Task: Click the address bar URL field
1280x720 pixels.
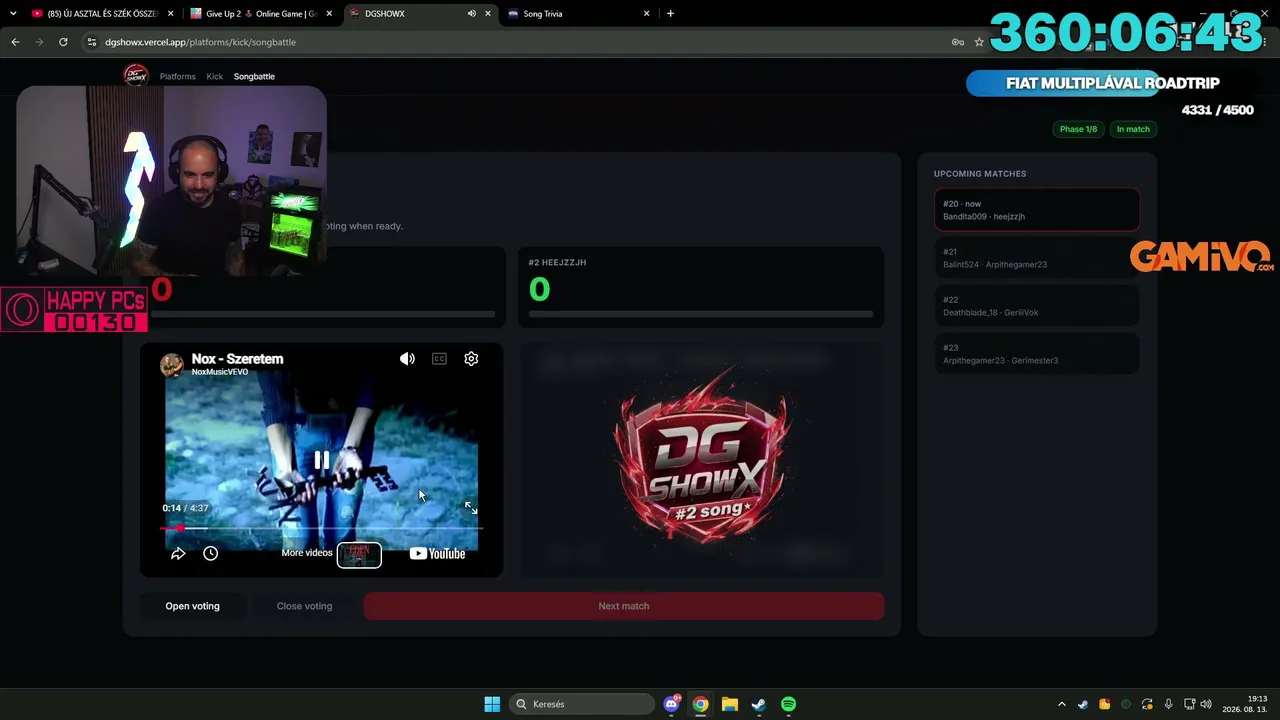Action: click(520, 42)
